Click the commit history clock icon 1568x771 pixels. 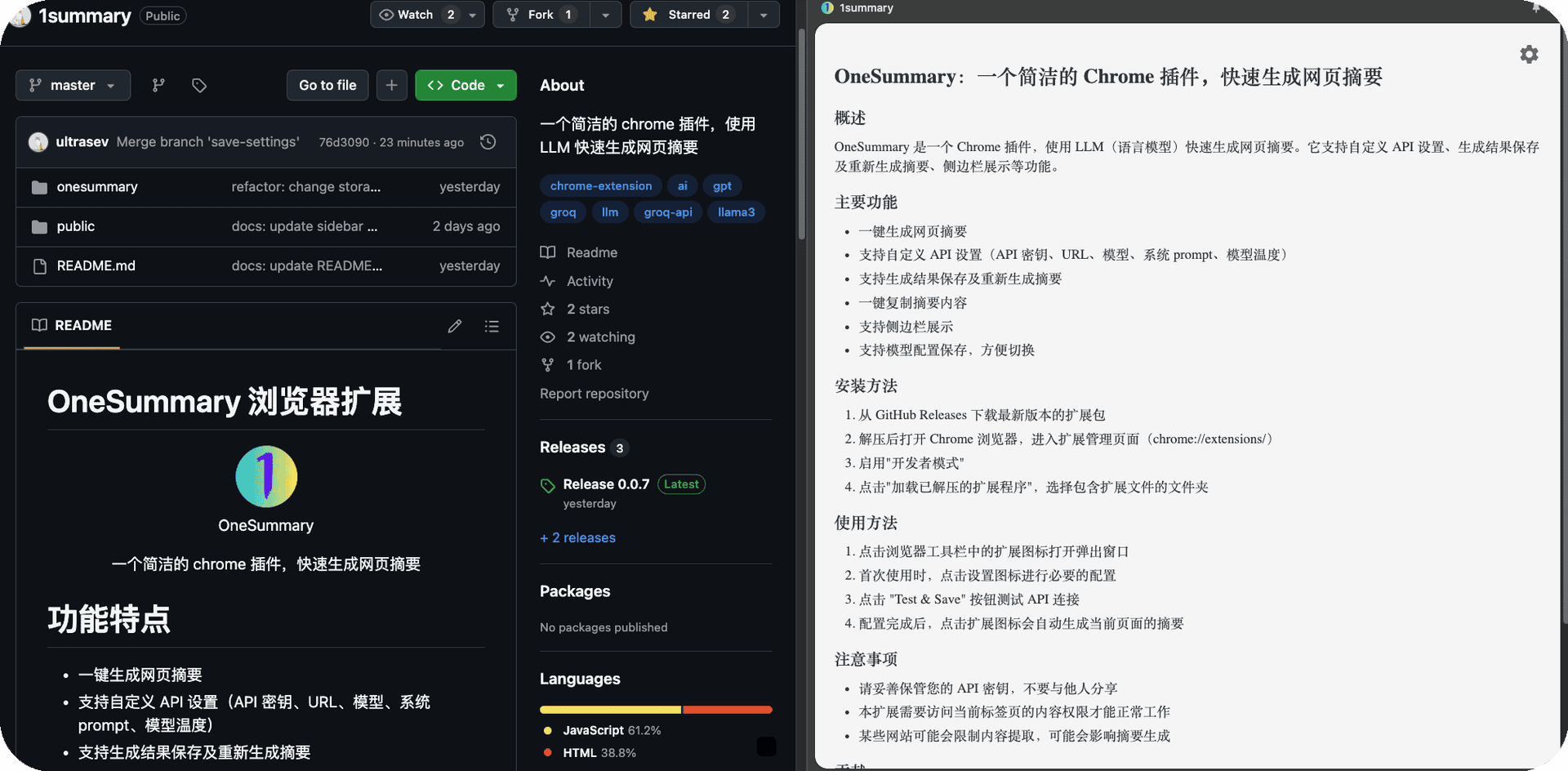pos(488,142)
